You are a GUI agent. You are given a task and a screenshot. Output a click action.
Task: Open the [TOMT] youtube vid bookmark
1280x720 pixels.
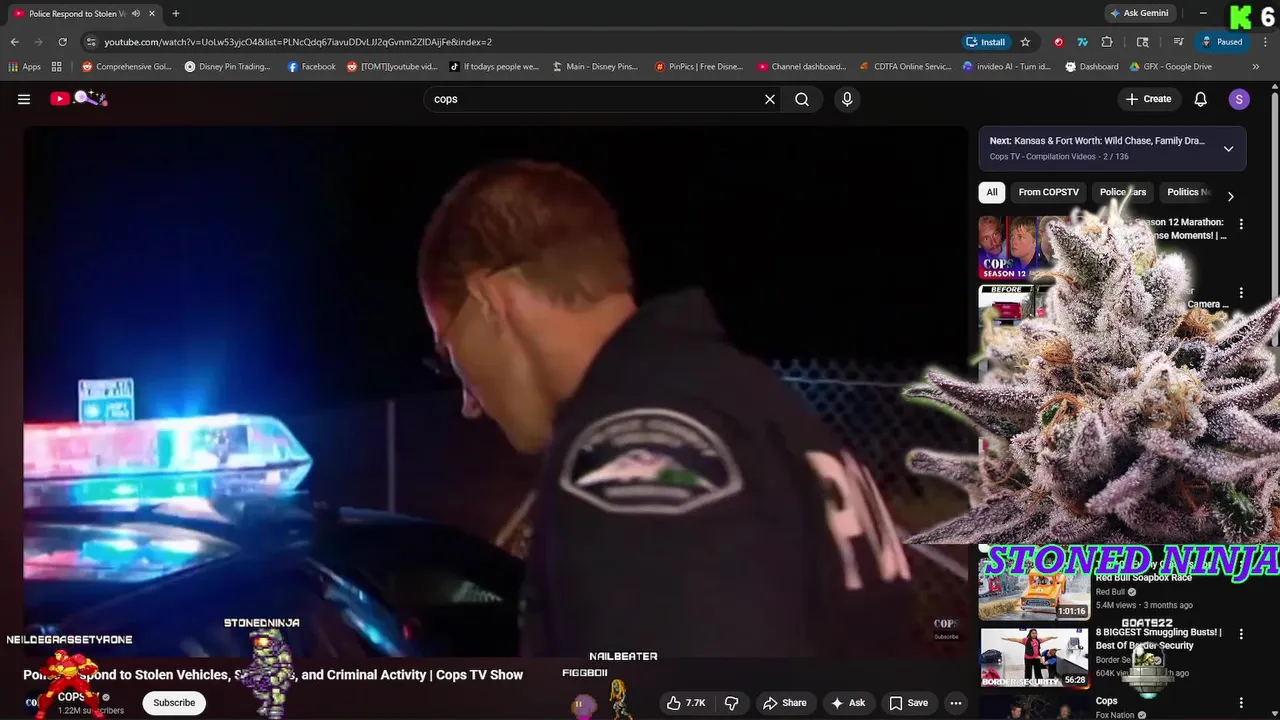[392, 67]
